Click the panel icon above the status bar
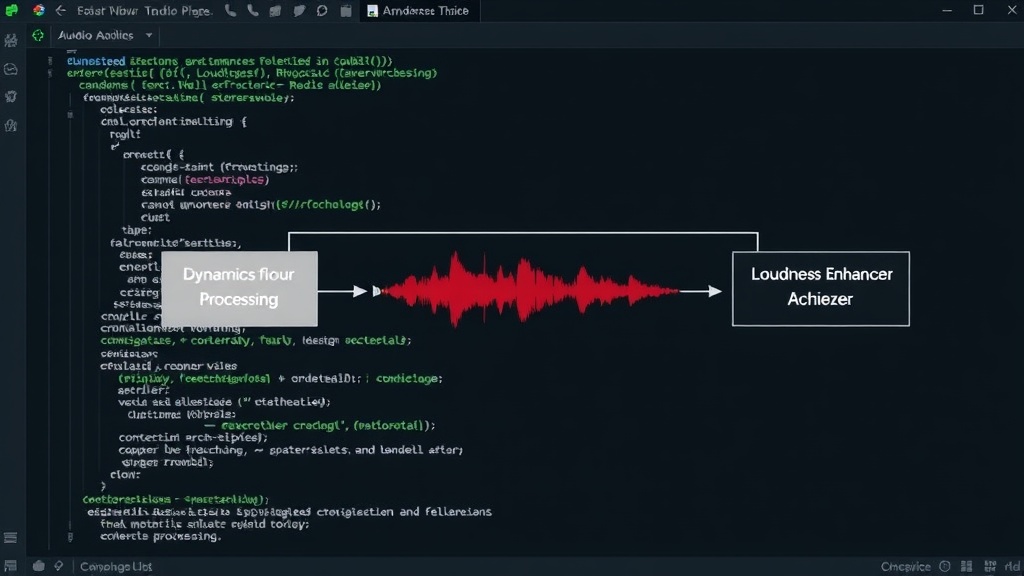This screenshot has height=576, width=1024. (x=10, y=538)
